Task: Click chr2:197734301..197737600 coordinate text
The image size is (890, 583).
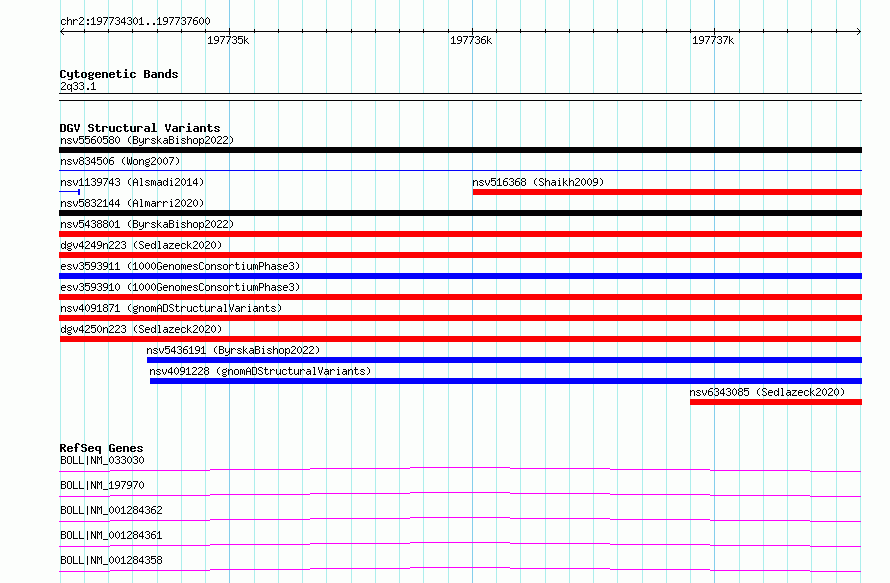Action: 135,21
